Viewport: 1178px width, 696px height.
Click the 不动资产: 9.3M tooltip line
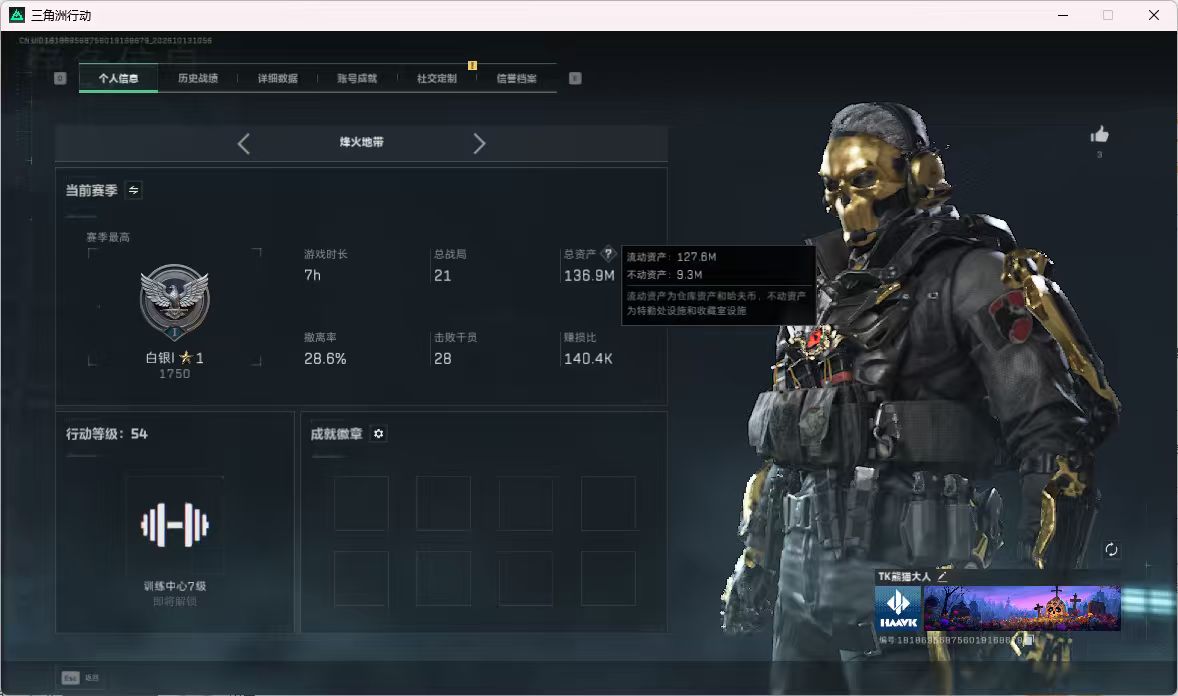click(x=665, y=275)
